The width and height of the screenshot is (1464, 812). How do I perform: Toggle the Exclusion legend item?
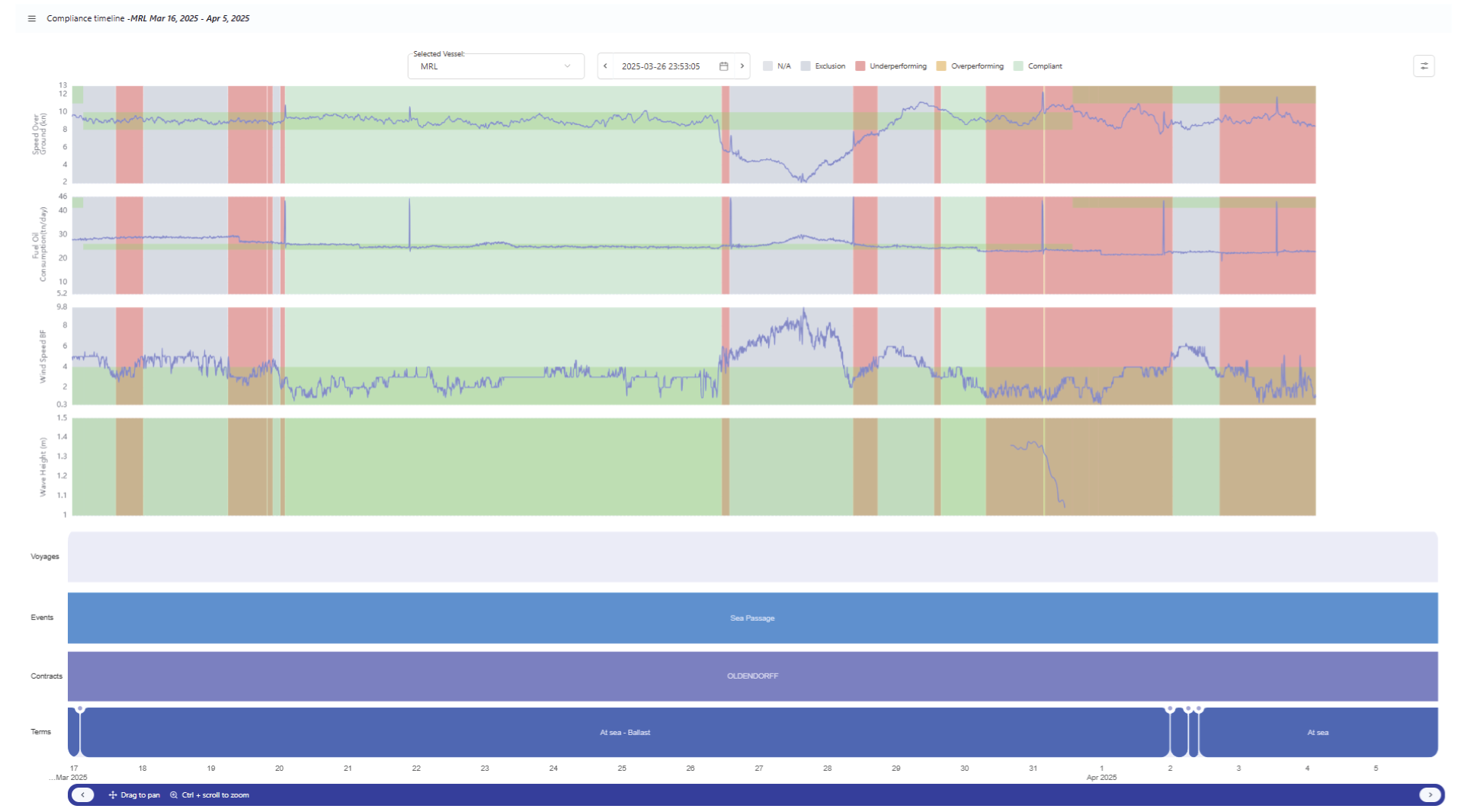tap(823, 66)
